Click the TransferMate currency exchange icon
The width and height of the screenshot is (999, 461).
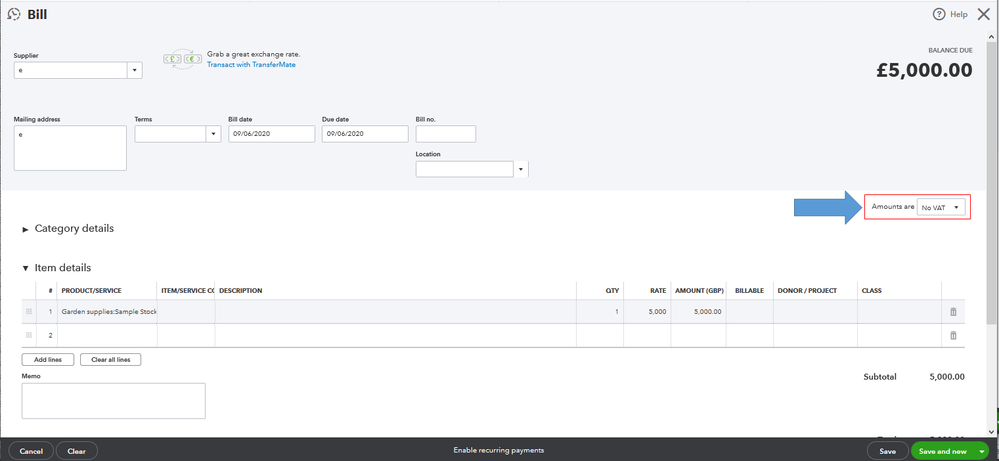click(182, 59)
